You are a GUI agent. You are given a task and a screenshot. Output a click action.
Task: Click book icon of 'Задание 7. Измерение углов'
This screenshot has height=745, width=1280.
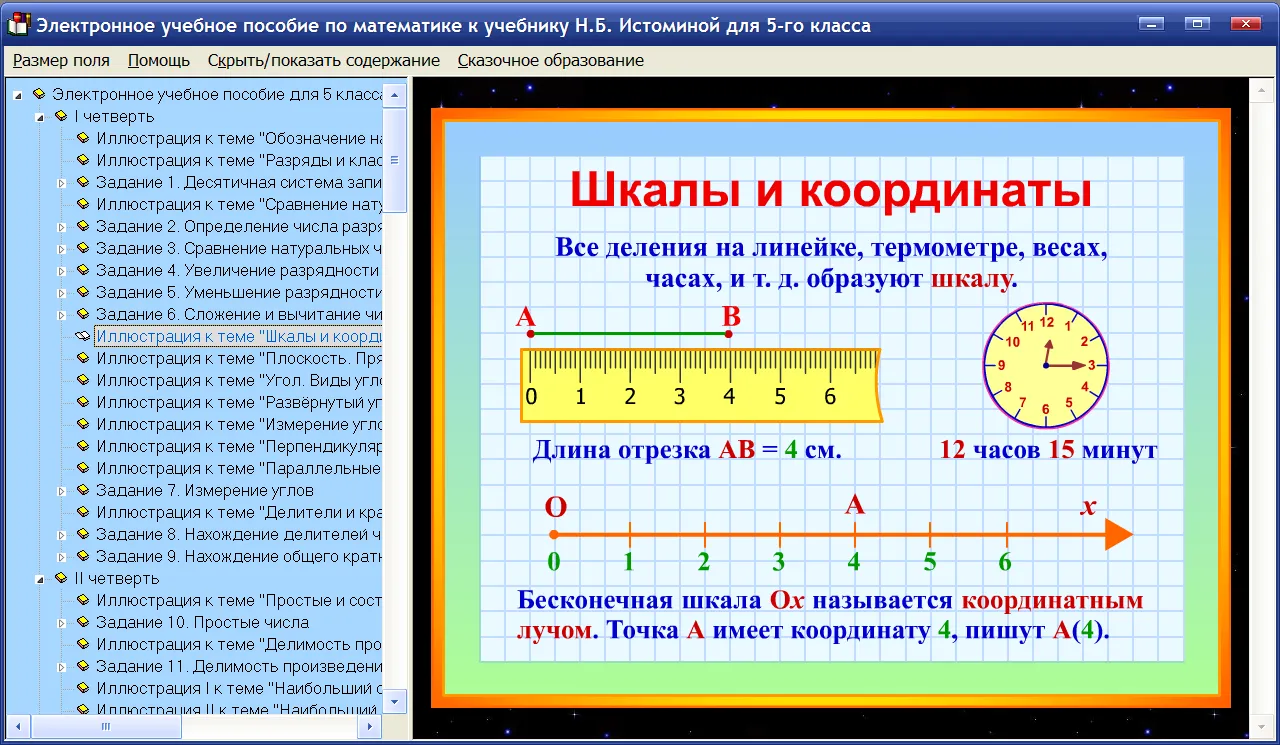pyautogui.click(x=83, y=490)
